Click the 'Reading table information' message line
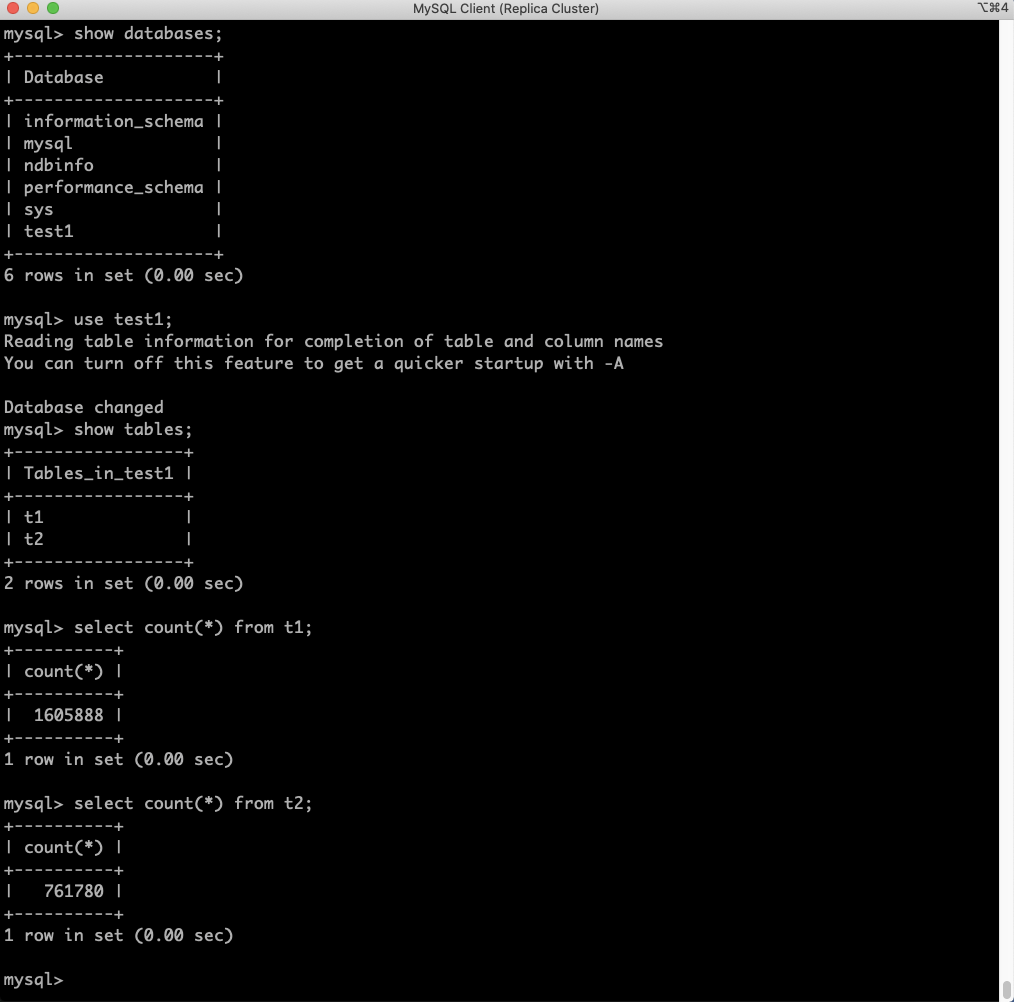The height and width of the screenshot is (1002, 1014). point(333,342)
